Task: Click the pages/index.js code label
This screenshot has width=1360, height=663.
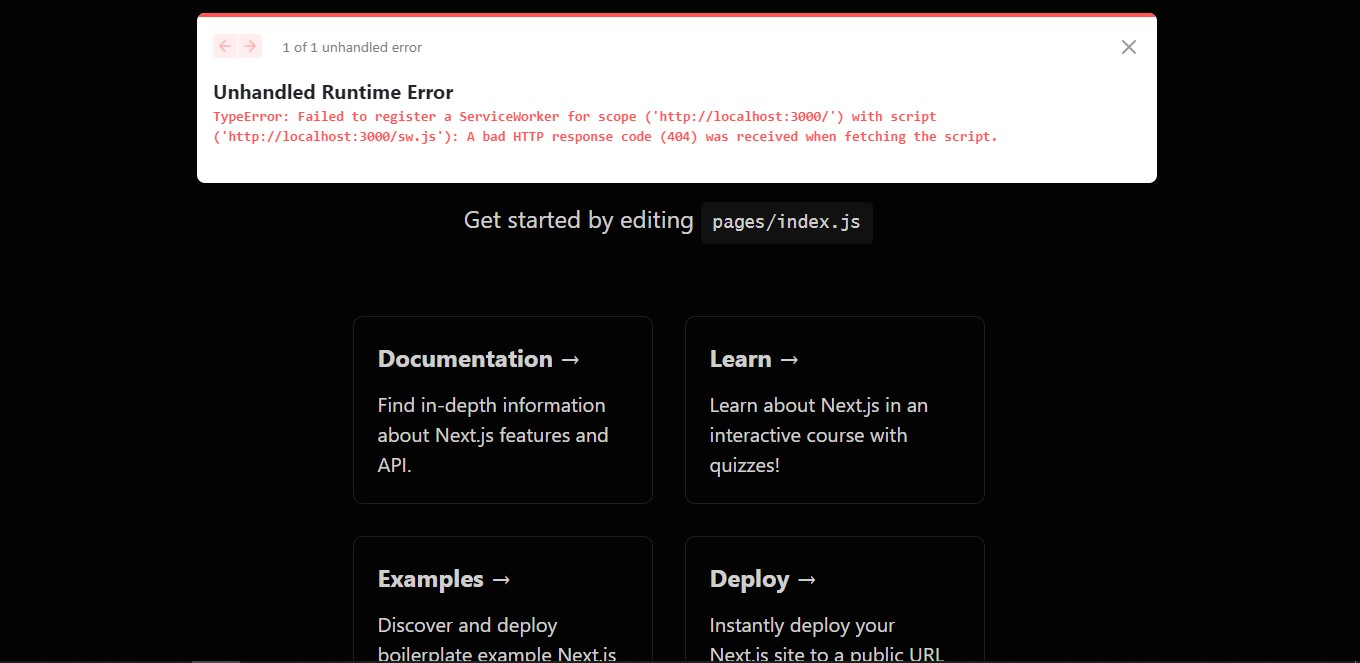Action: click(x=787, y=222)
